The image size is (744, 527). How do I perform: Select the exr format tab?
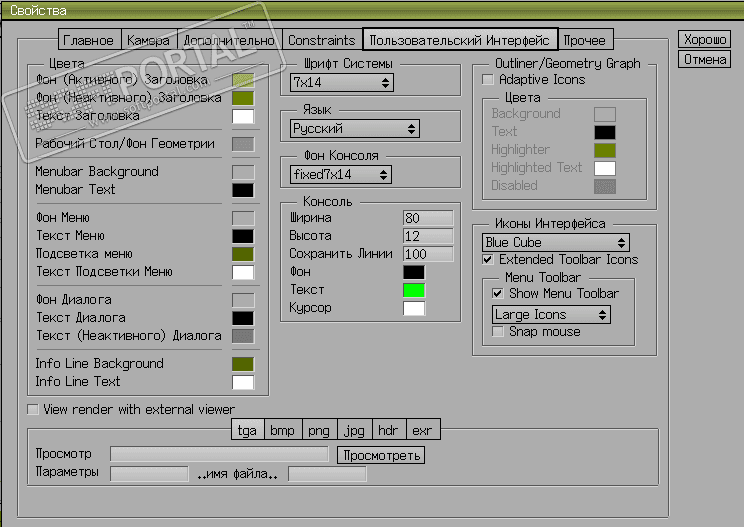[423, 430]
